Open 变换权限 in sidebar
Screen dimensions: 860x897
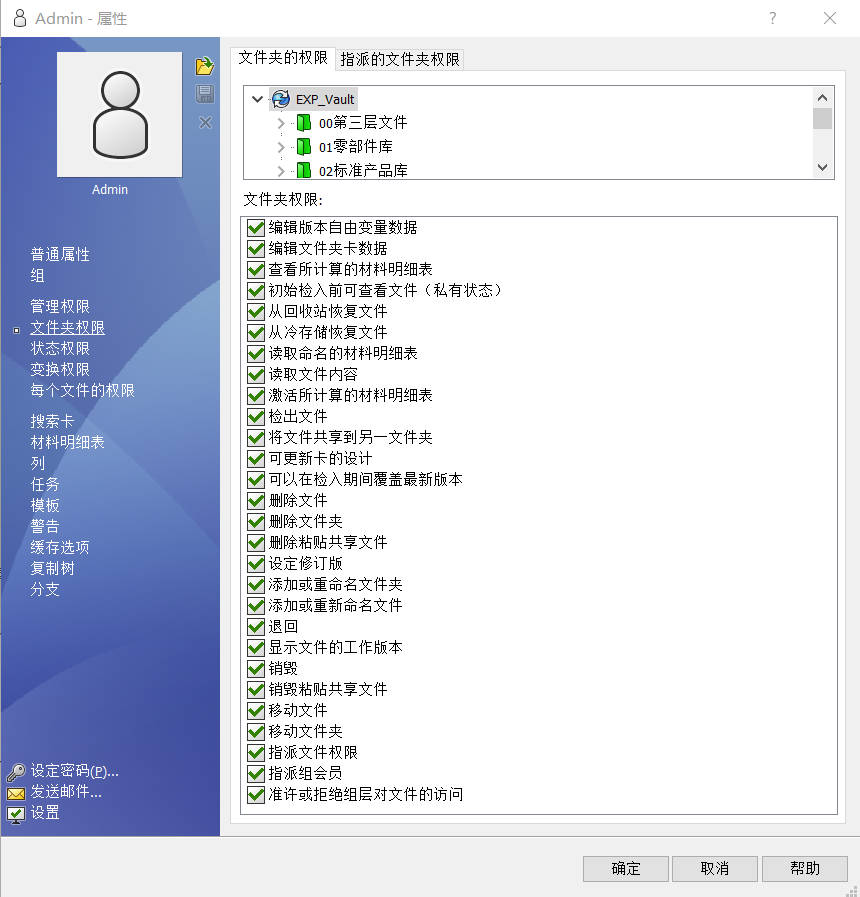point(60,370)
